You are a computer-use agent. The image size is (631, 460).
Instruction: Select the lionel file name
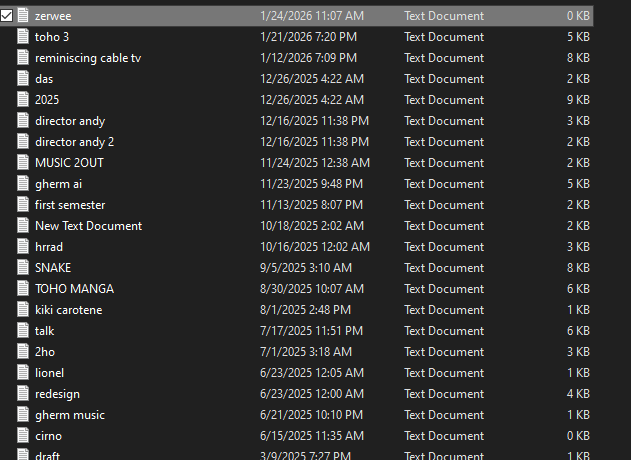tap(49, 373)
